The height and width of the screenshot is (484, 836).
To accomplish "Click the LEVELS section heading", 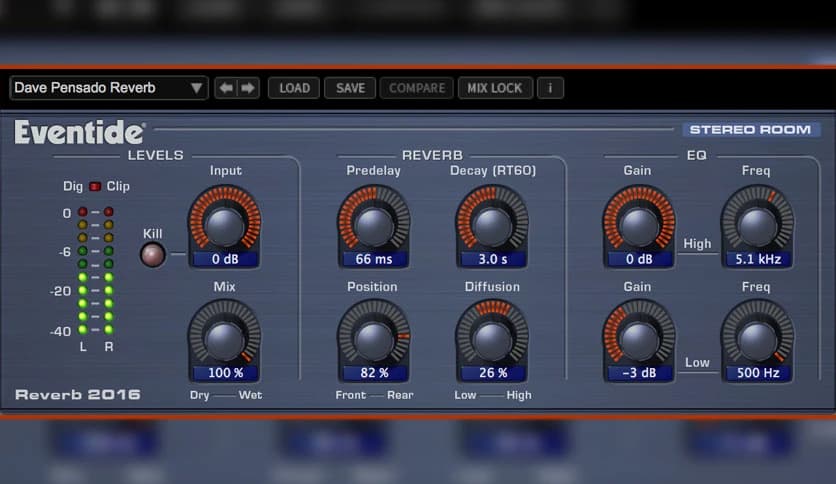I will (155, 155).
